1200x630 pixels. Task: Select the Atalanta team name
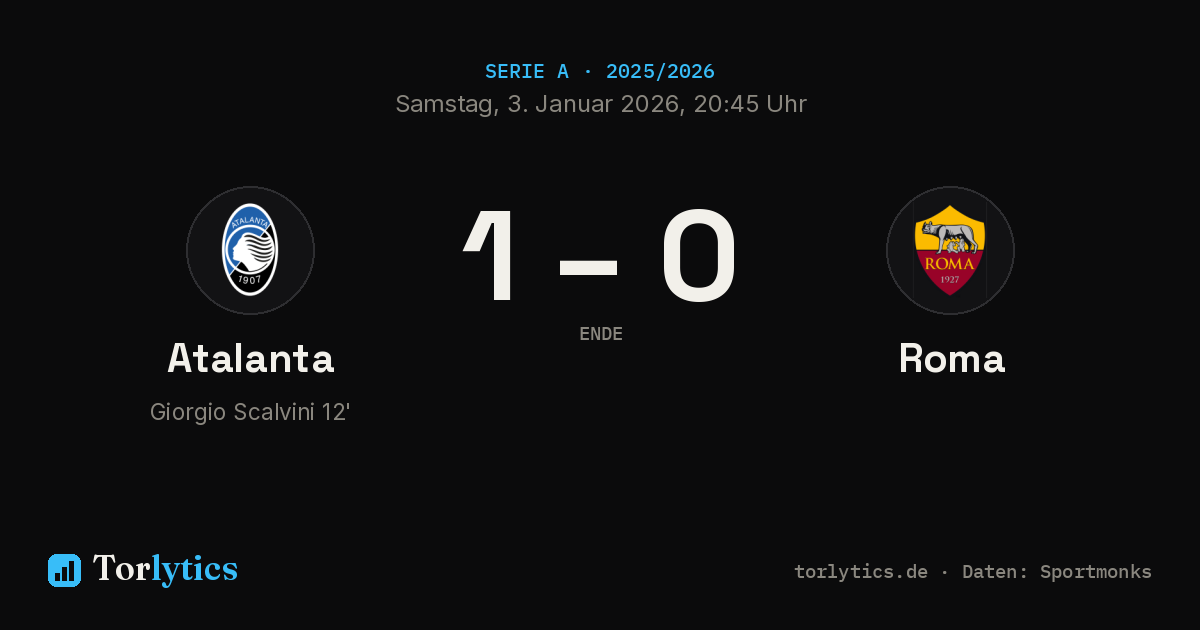(250, 358)
